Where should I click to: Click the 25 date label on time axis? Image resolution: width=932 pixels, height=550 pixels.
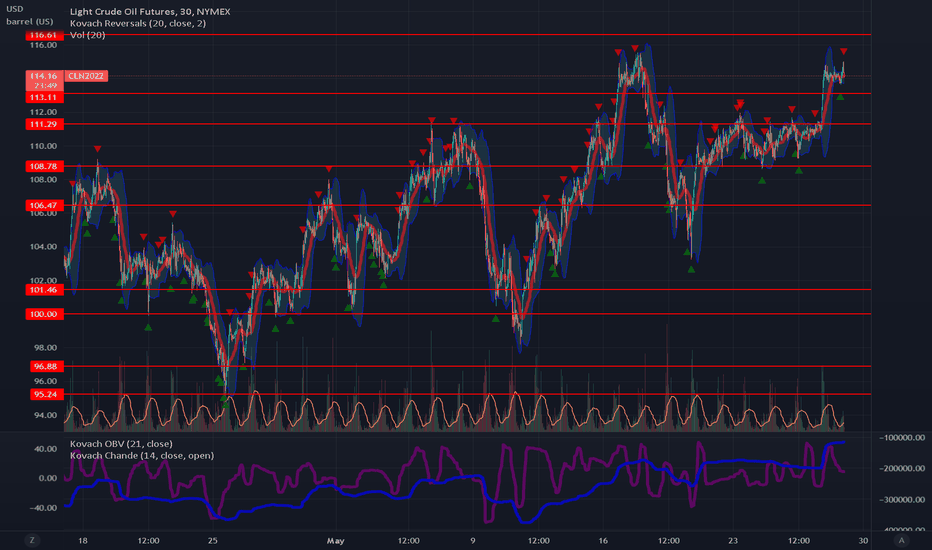pyautogui.click(x=213, y=540)
